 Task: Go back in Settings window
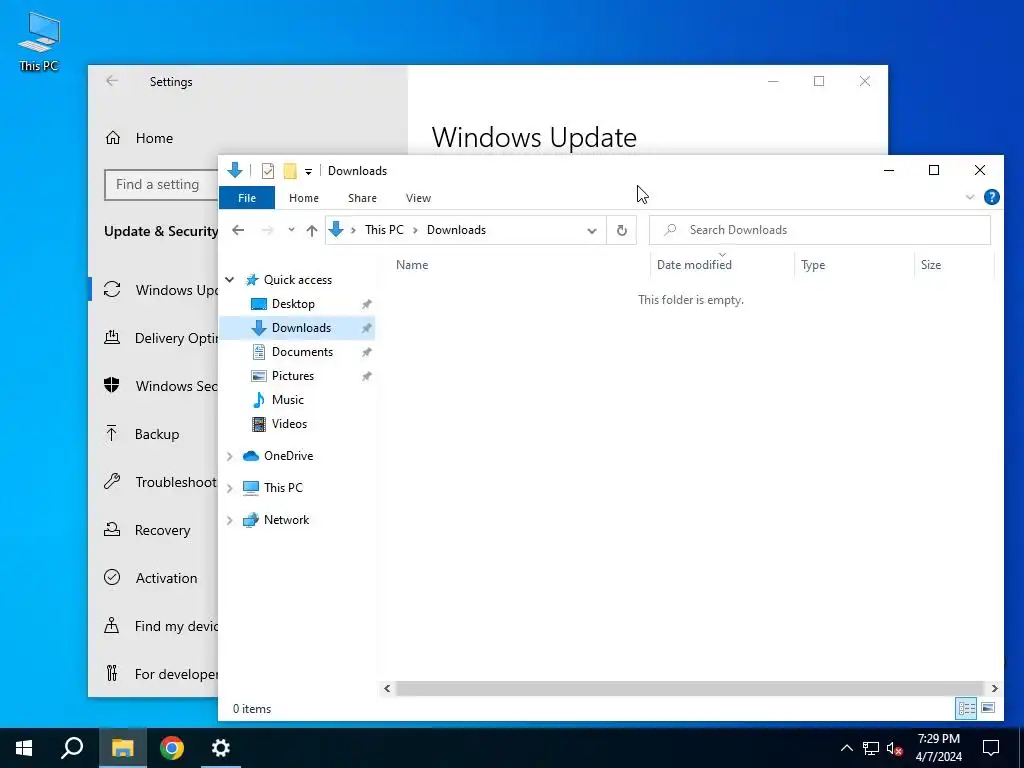point(112,81)
